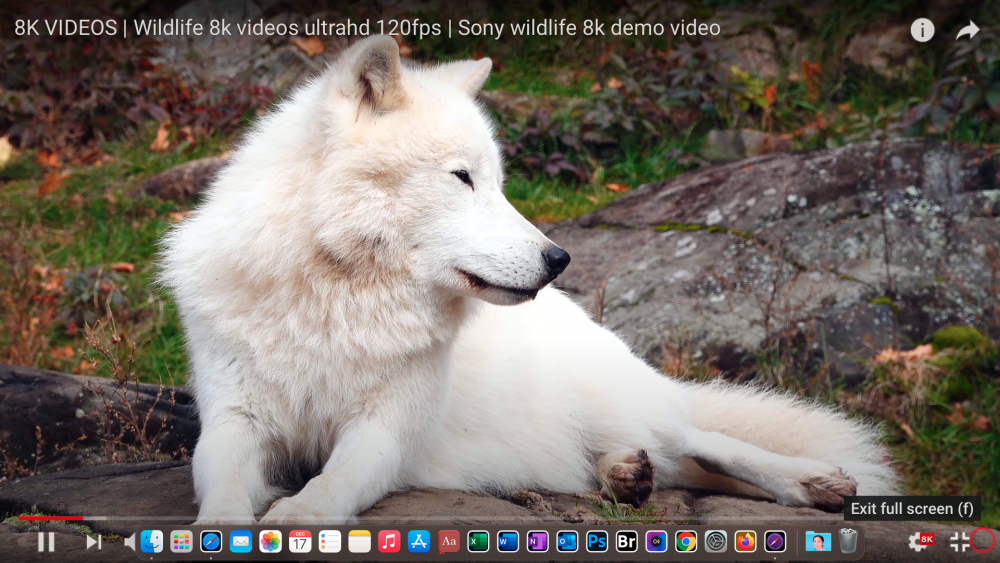Launch Safari from the Dock
This screenshot has width=1000, height=563.
pyautogui.click(x=211, y=542)
